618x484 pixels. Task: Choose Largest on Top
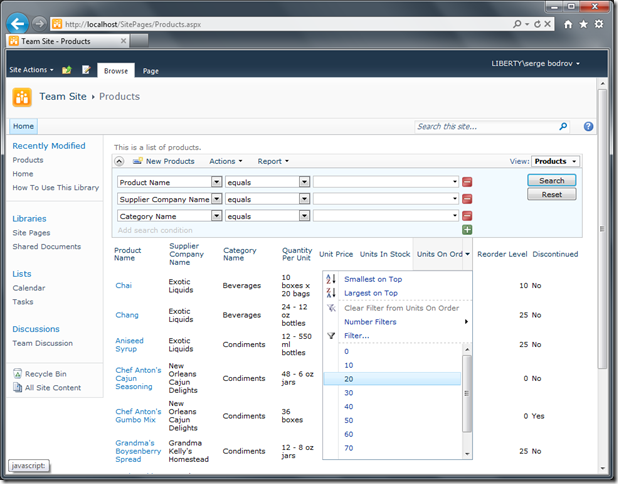coord(371,293)
